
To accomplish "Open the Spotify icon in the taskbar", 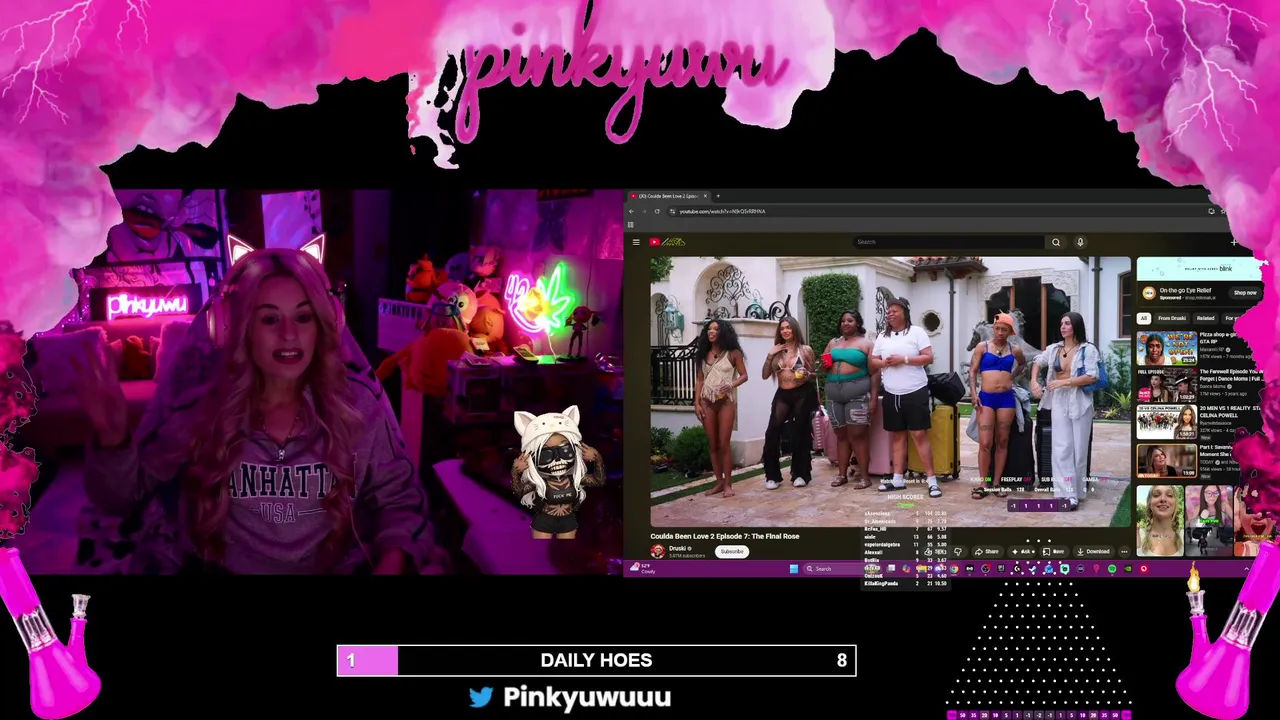I will coord(1111,569).
